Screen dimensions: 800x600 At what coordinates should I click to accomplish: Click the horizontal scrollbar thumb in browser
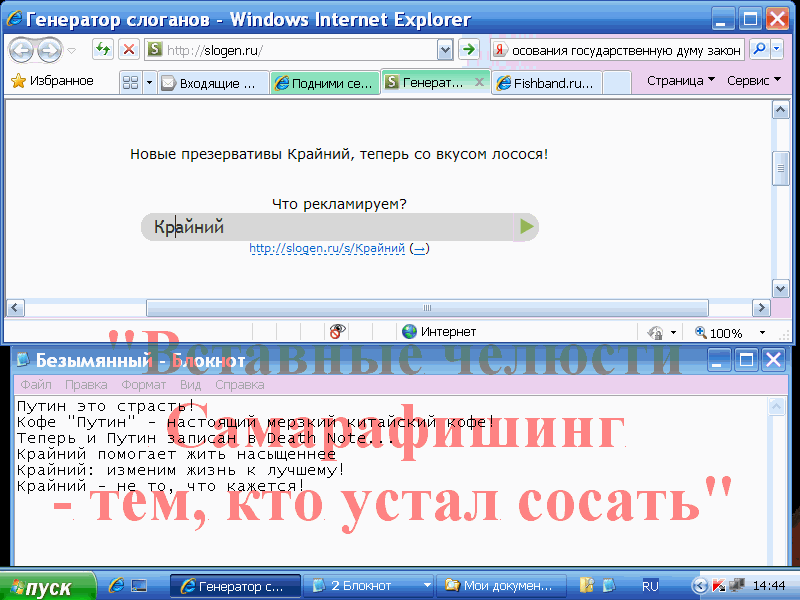coord(427,308)
